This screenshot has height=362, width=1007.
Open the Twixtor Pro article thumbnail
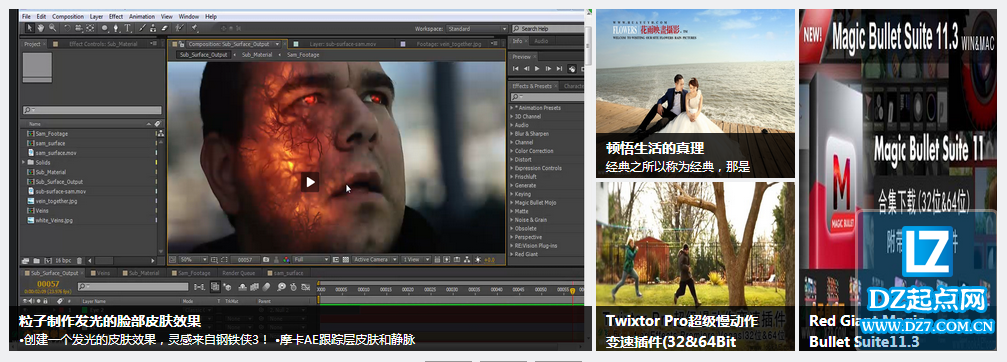tap(695, 266)
